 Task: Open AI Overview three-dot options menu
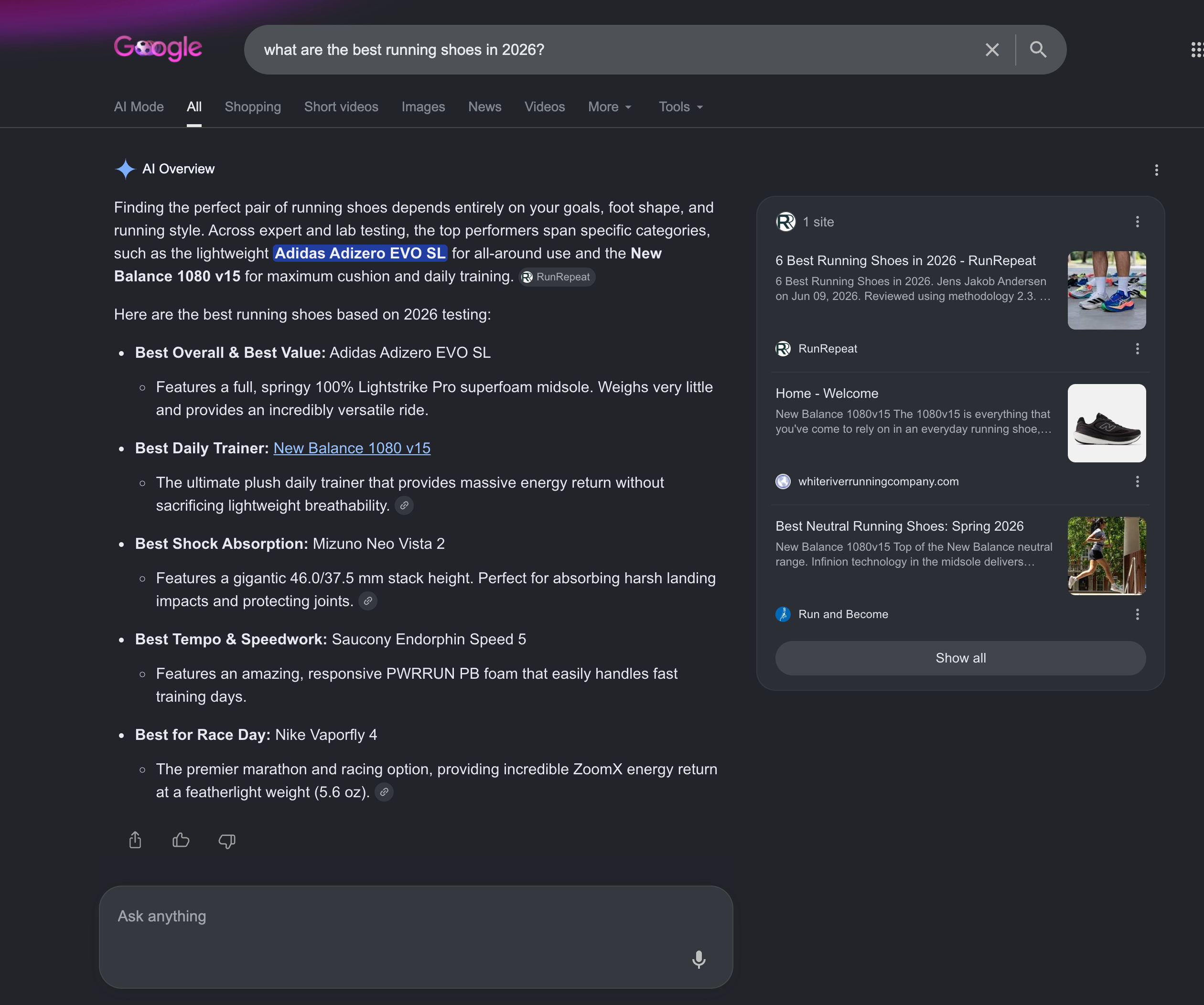click(x=1156, y=170)
